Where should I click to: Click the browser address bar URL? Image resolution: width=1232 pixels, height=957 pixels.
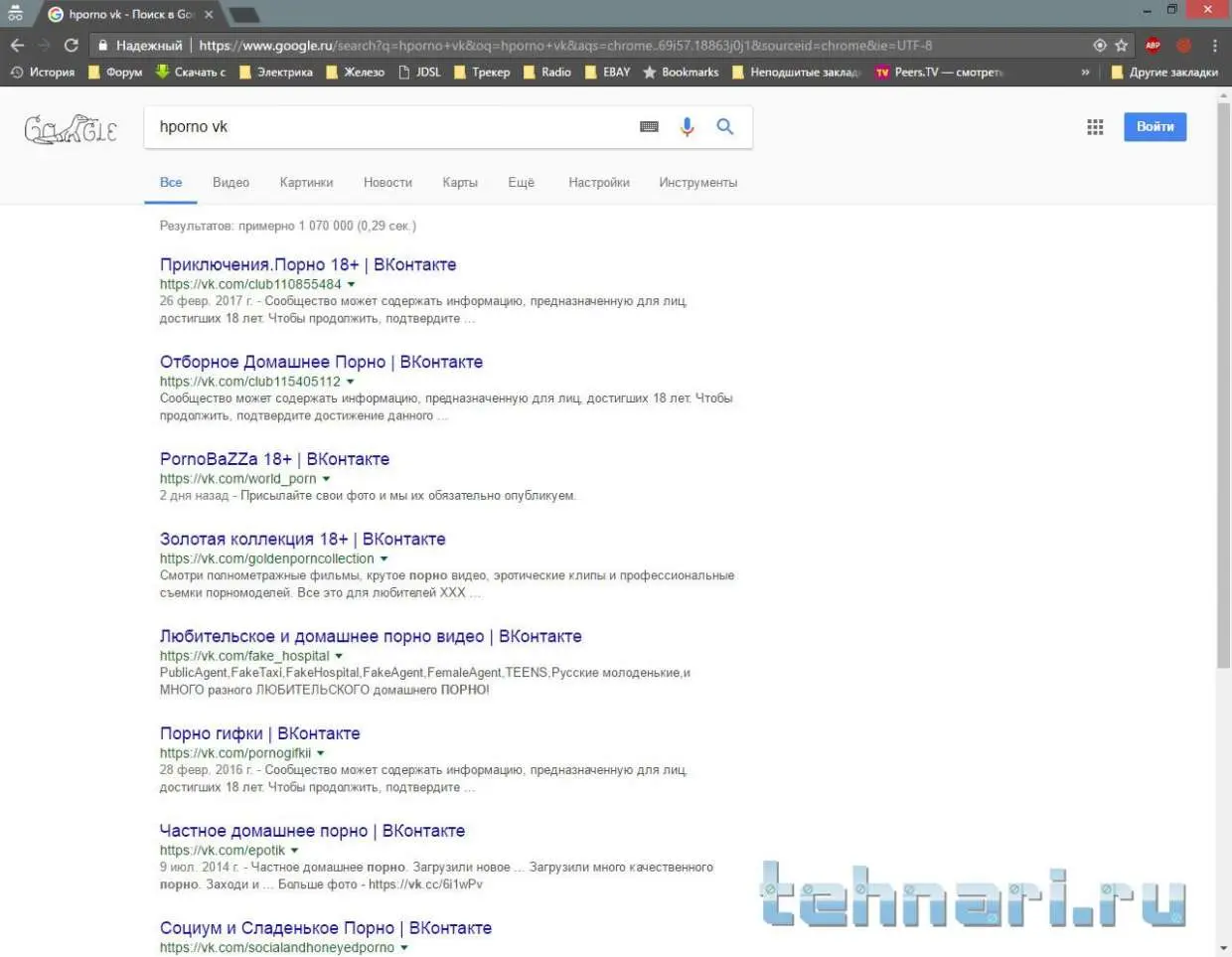(x=565, y=45)
